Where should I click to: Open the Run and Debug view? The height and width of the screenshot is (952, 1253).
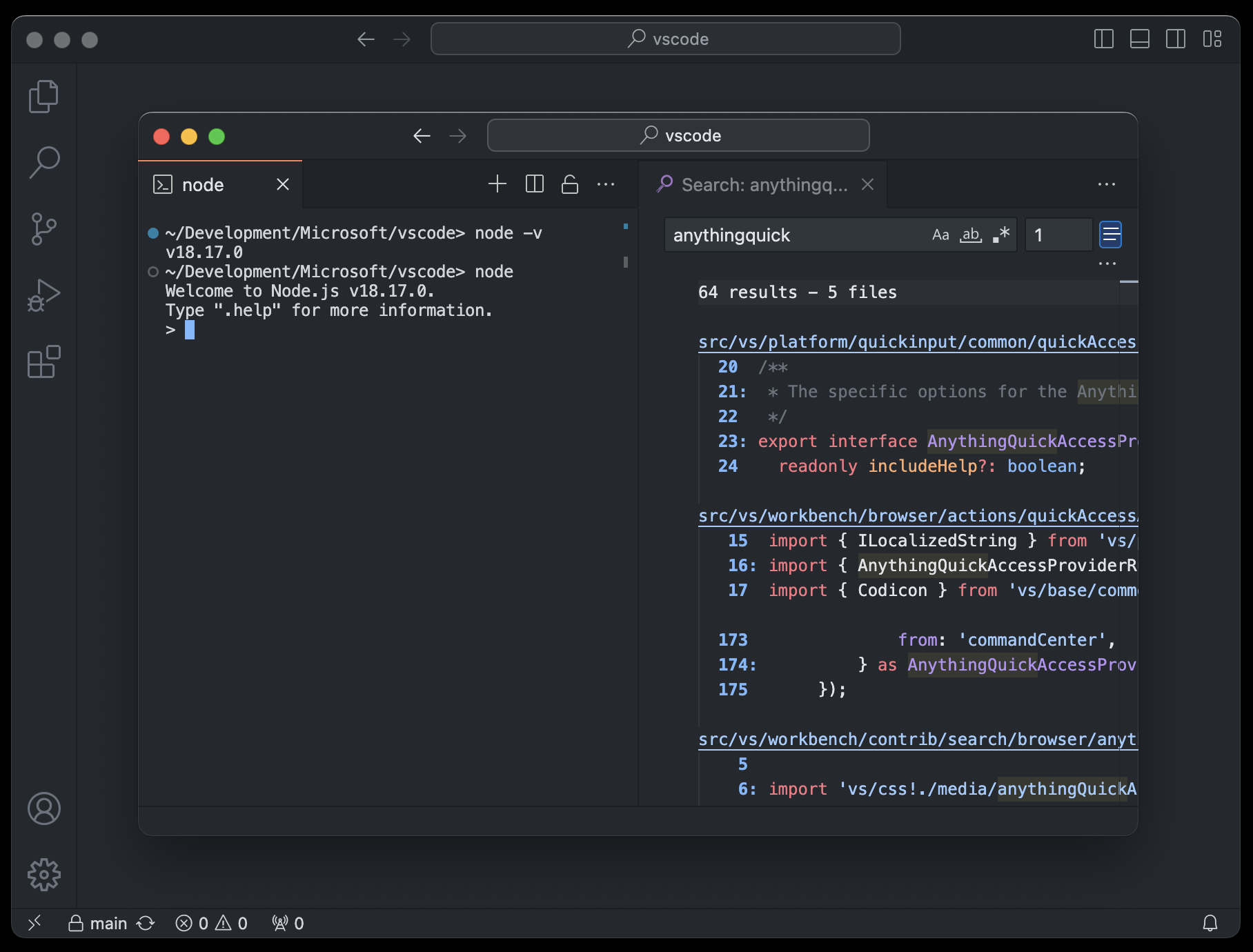pyautogui.click(x=43, y=294)
